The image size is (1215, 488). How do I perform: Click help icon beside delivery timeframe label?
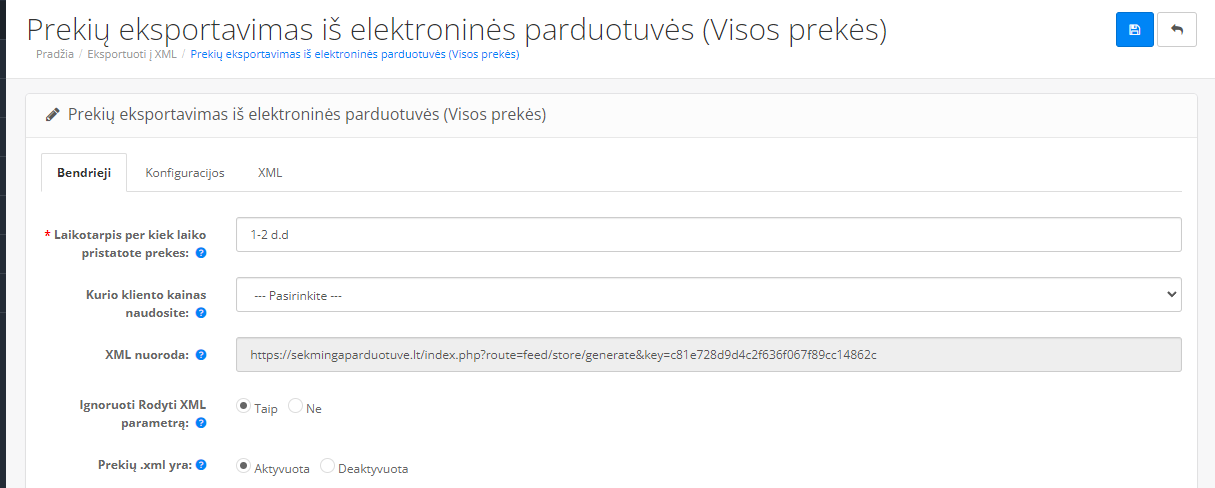click(201, 253)
